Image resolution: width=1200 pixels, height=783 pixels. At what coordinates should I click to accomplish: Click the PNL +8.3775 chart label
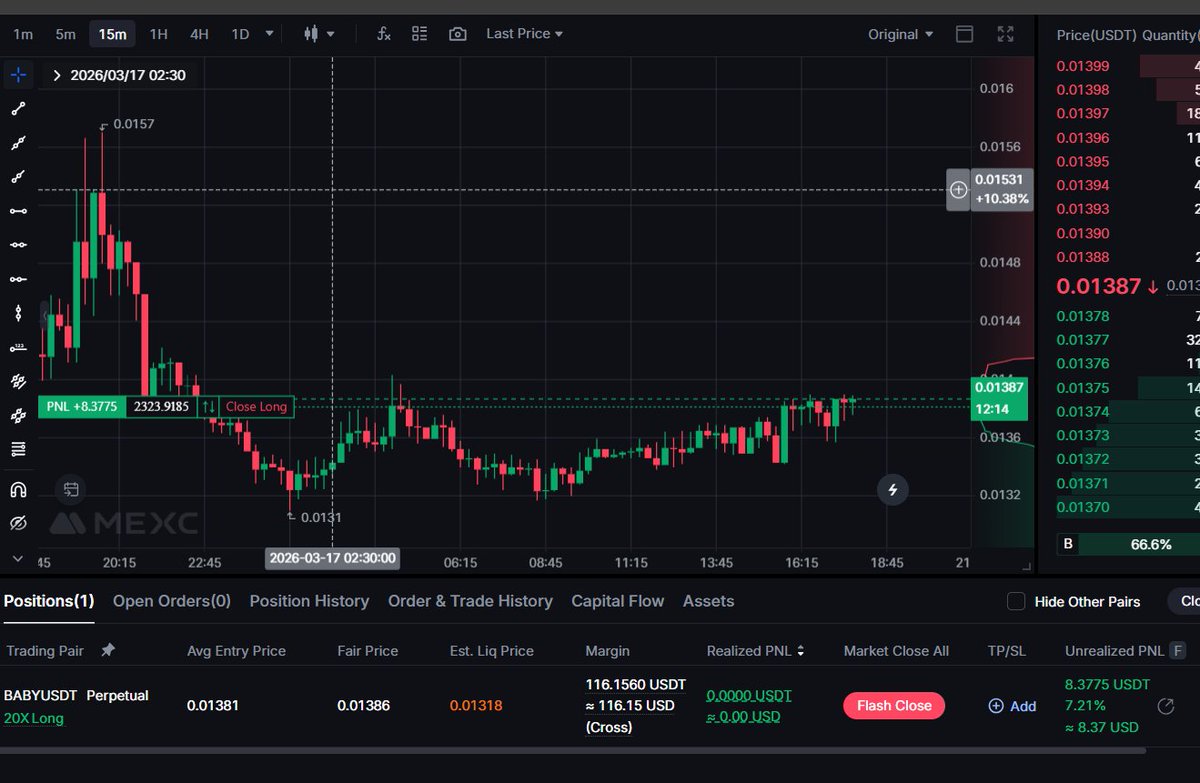[x=82, y=406]
